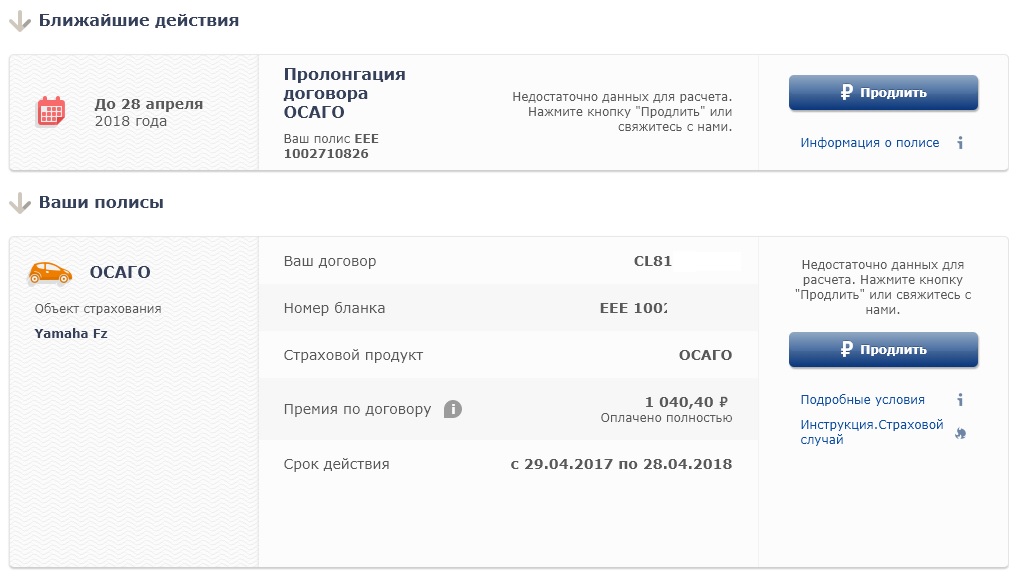Collapse the Ваши полисы section arrow
This screenshot has height=580, width=1018.
[19, 203]
